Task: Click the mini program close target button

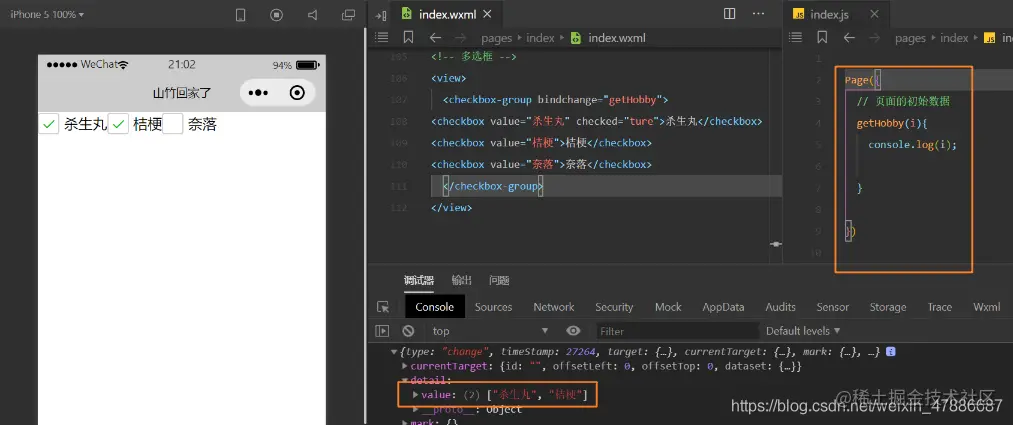Action: tap(297, 93)
